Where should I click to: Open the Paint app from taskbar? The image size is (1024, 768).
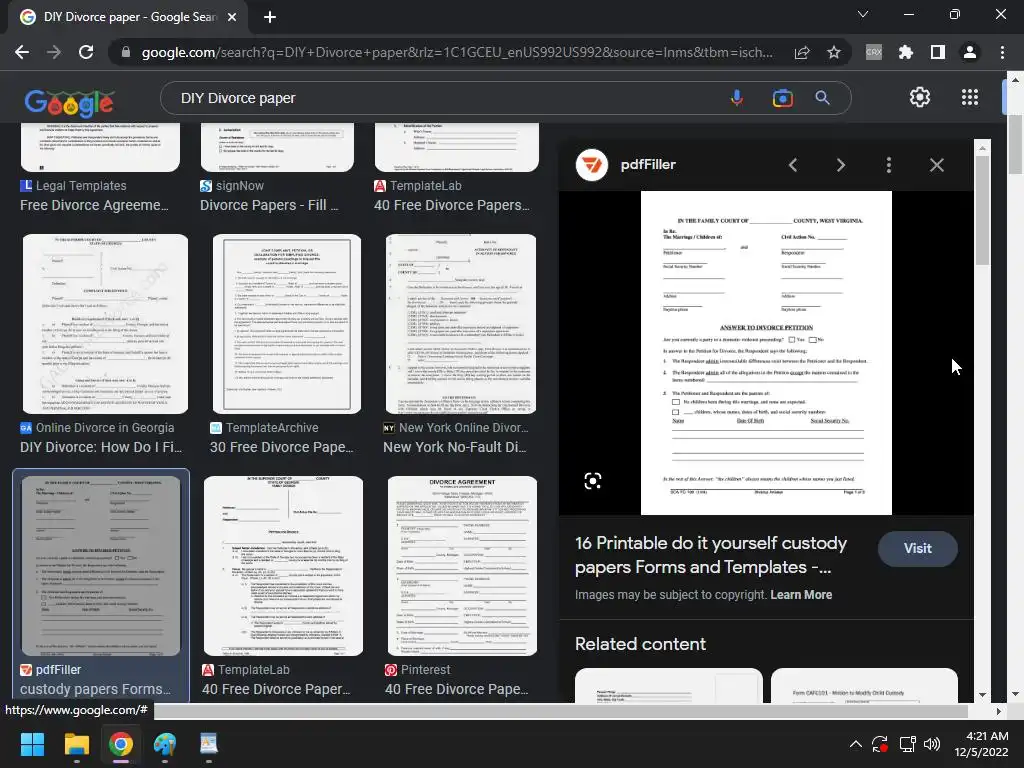click(x=165, y=744)
